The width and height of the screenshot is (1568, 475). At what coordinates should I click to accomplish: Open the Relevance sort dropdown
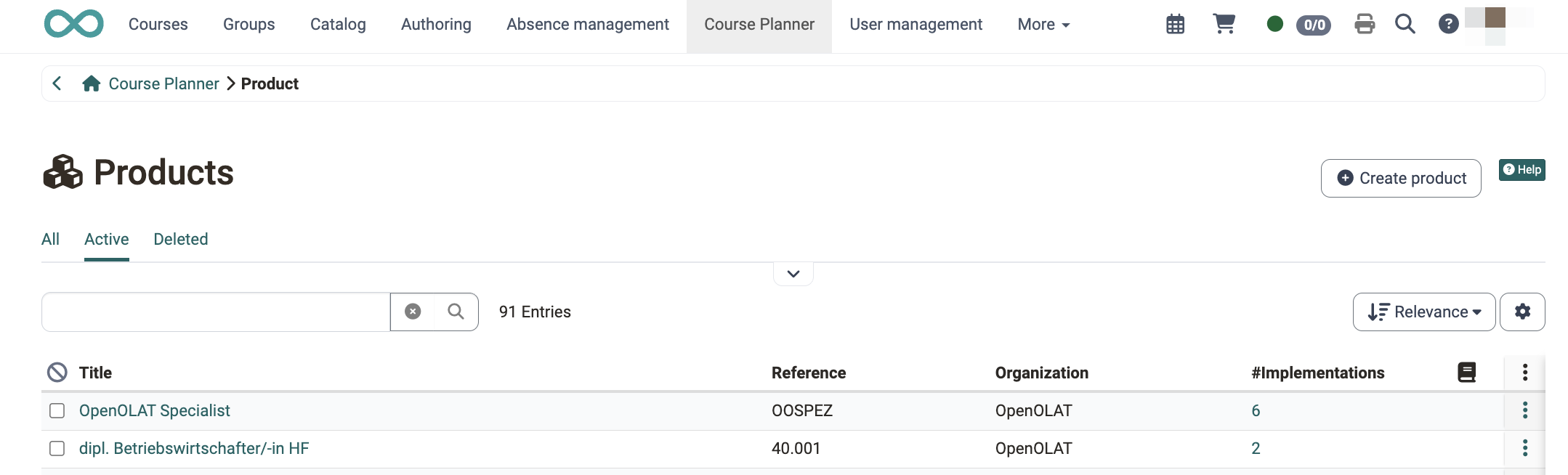pos(1423,312)
